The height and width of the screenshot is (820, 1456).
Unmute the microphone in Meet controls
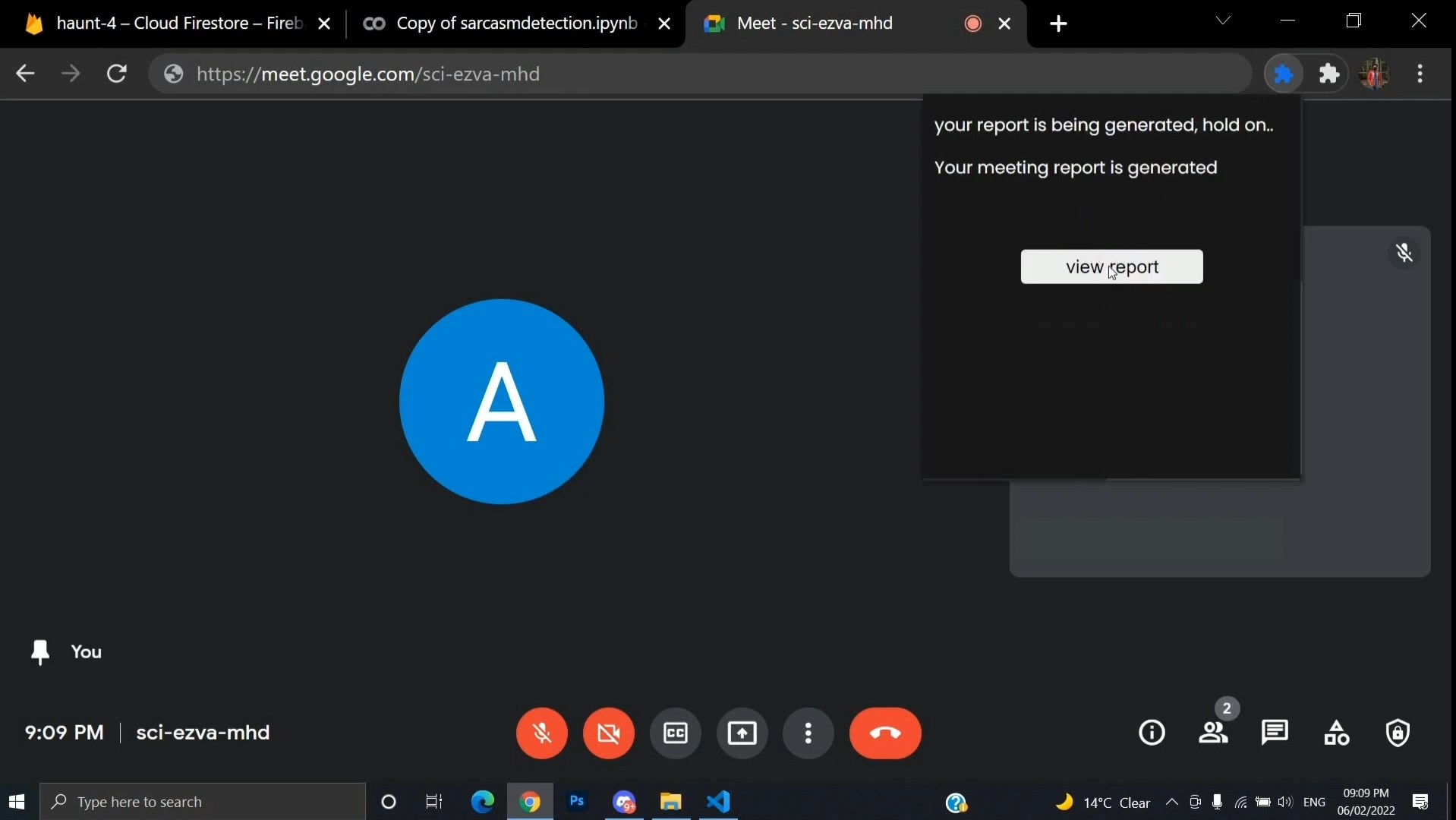542,733
